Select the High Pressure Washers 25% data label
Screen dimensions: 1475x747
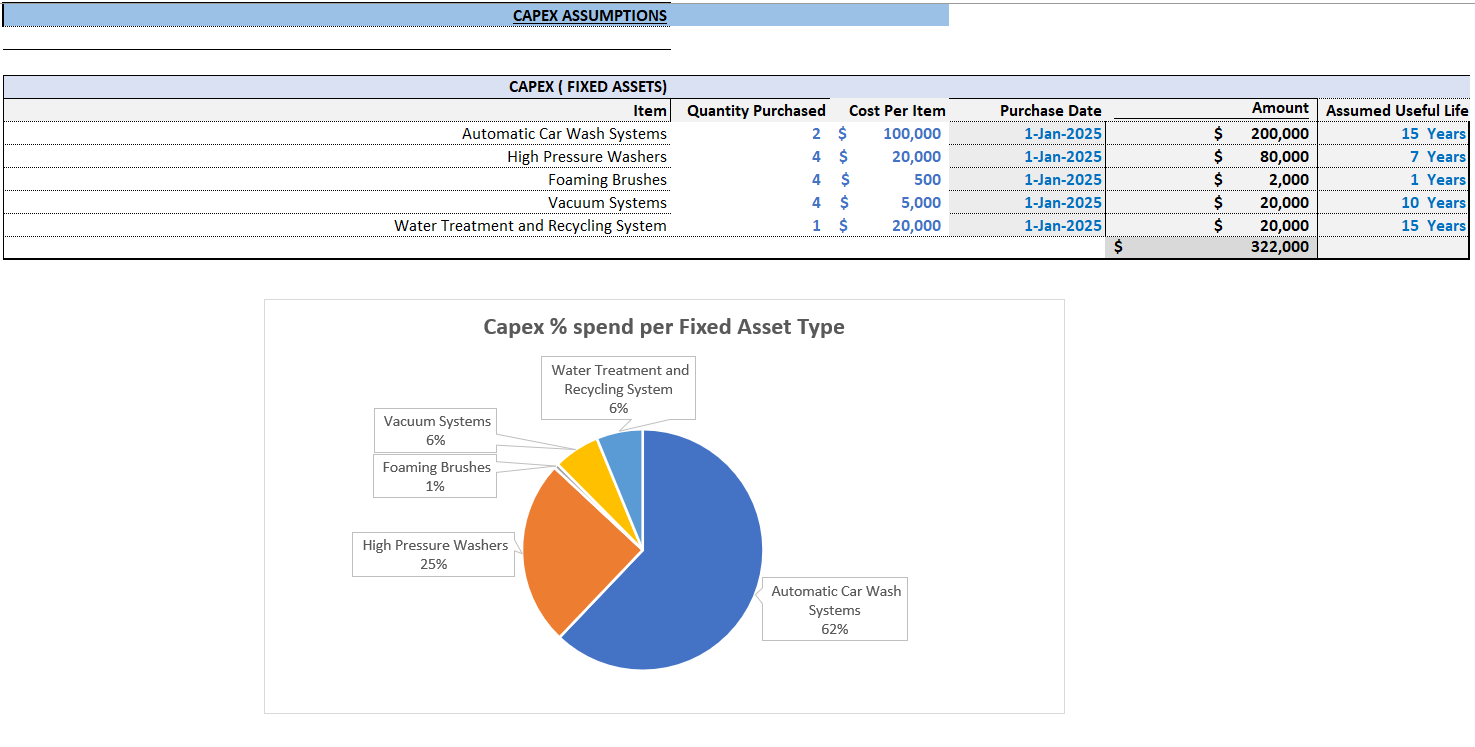tap(433, 554)
